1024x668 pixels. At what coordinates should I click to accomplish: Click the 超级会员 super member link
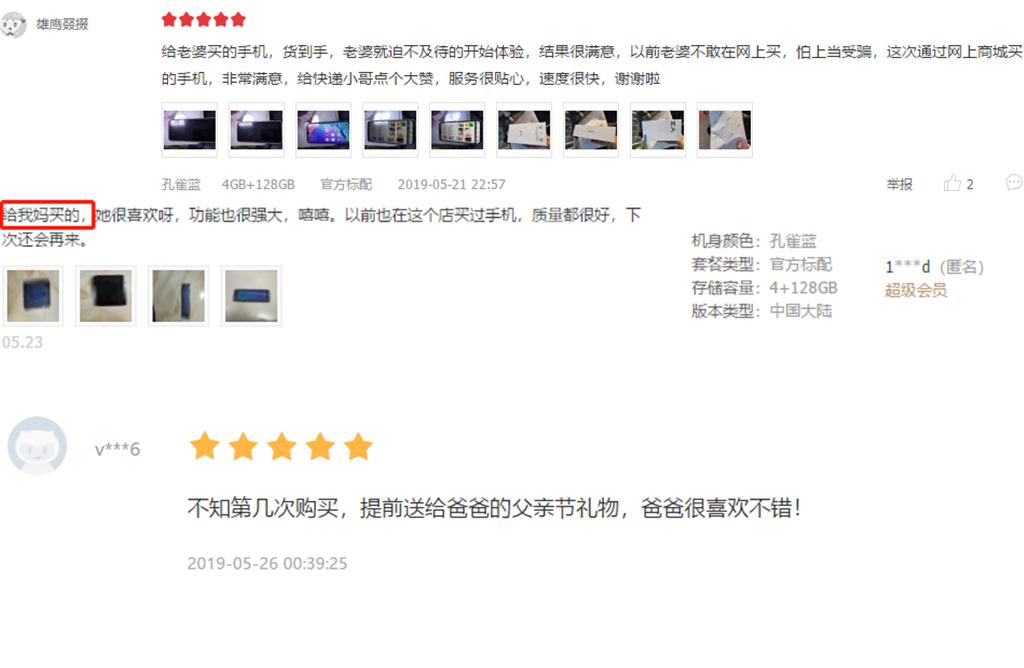[916, 290]
